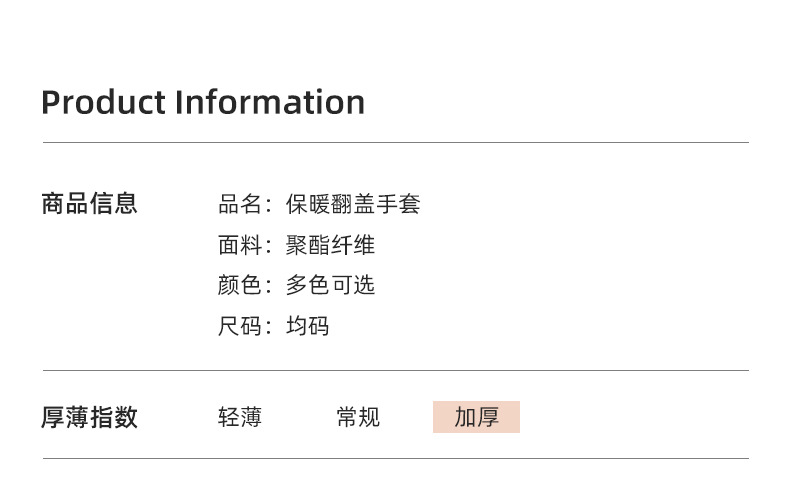
Task: Click the word Information in the heading
Action: point(270,102)
